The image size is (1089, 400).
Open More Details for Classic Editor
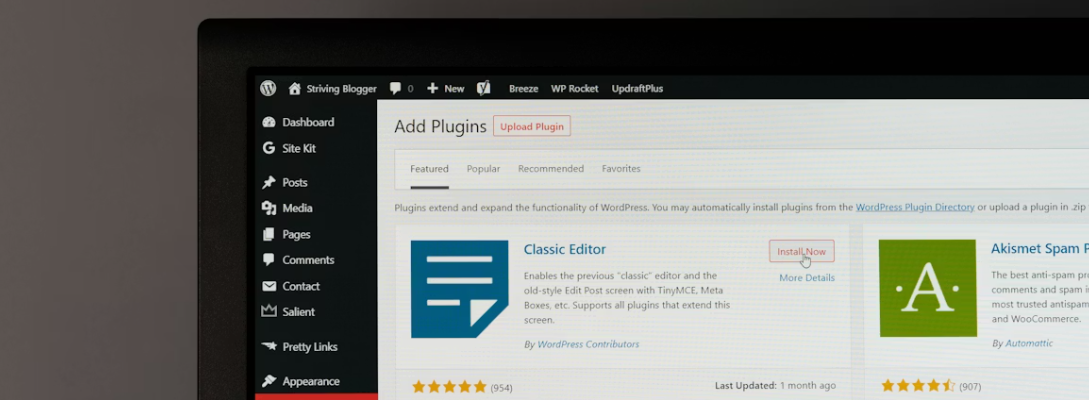pyautogui.click(x=807, y=278)
